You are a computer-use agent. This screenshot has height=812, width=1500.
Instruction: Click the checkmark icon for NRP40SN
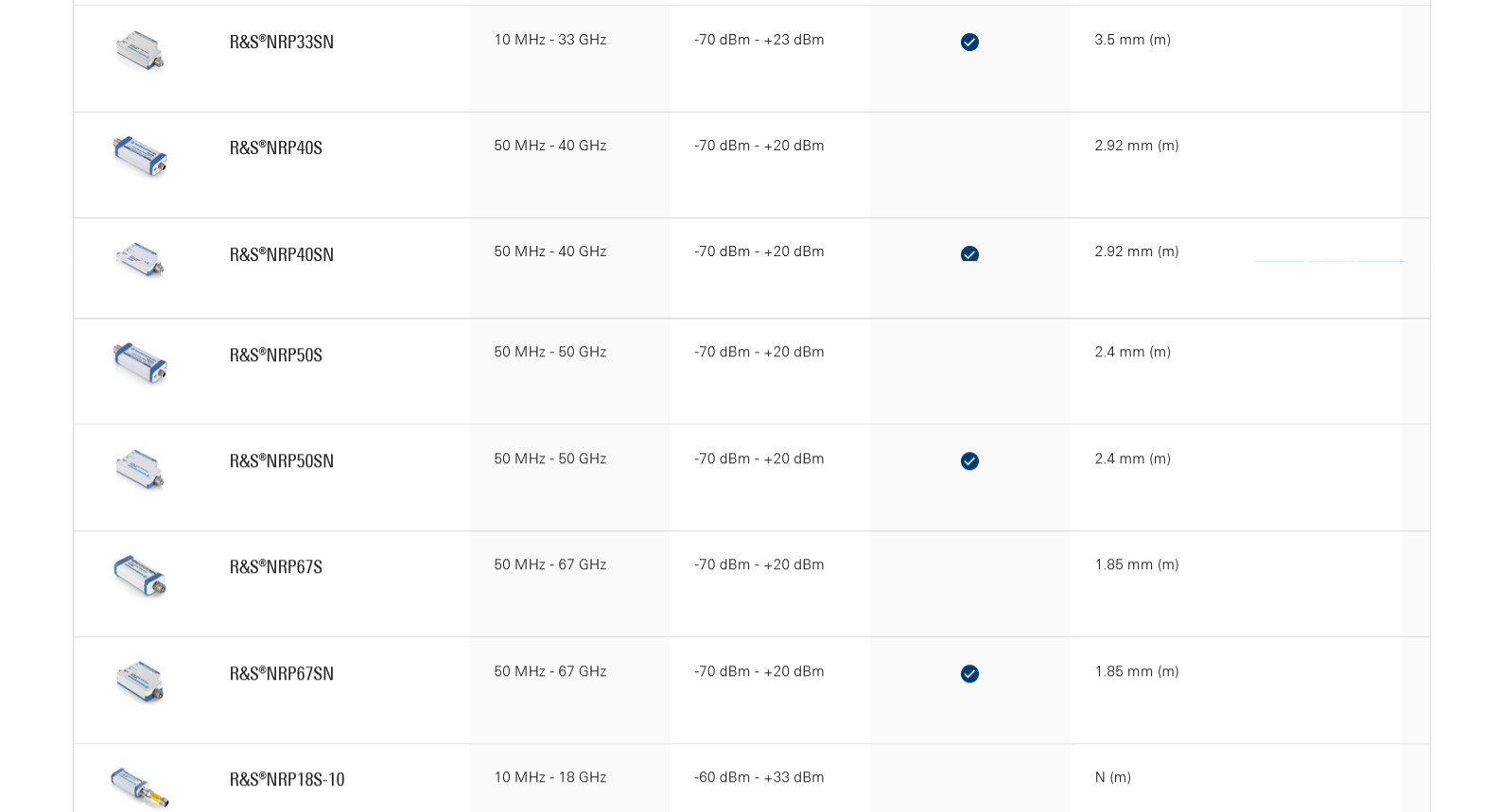tap(969, 253)
